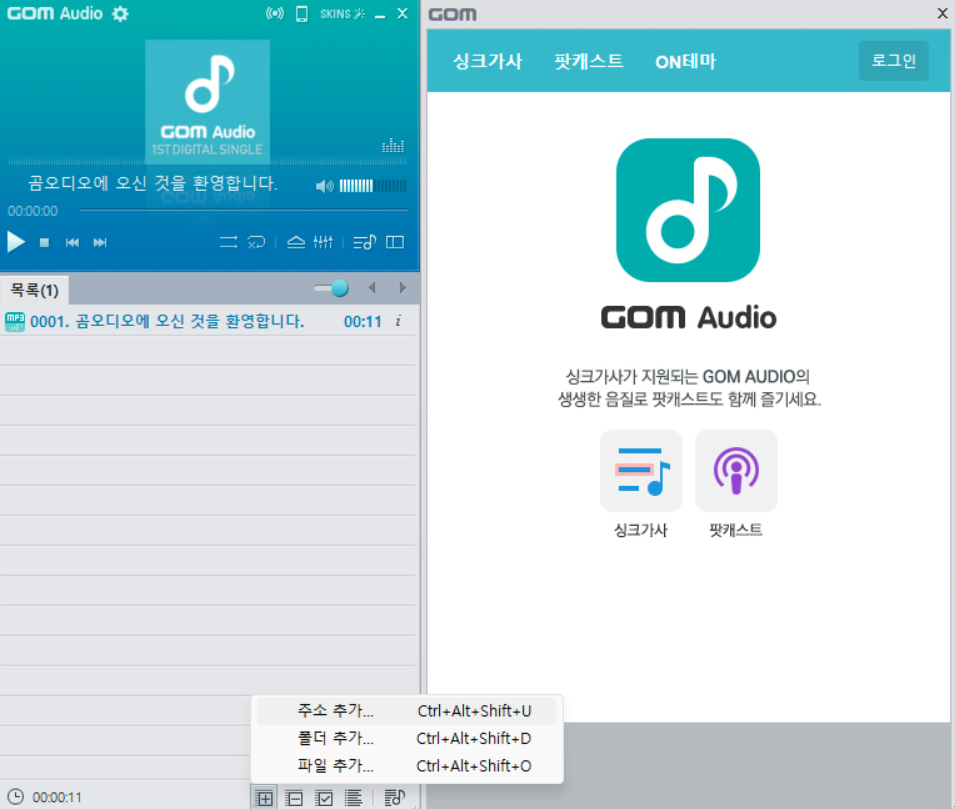This screenshot has height=809, width=955.
Task: Adjust the playlist size slider knob
Action: [x=340, y=288]
